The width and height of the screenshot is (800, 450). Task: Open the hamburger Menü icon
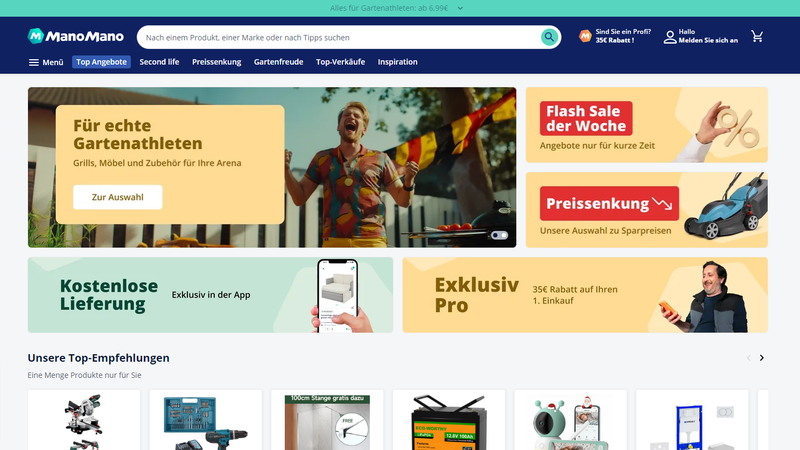(34, 62)
